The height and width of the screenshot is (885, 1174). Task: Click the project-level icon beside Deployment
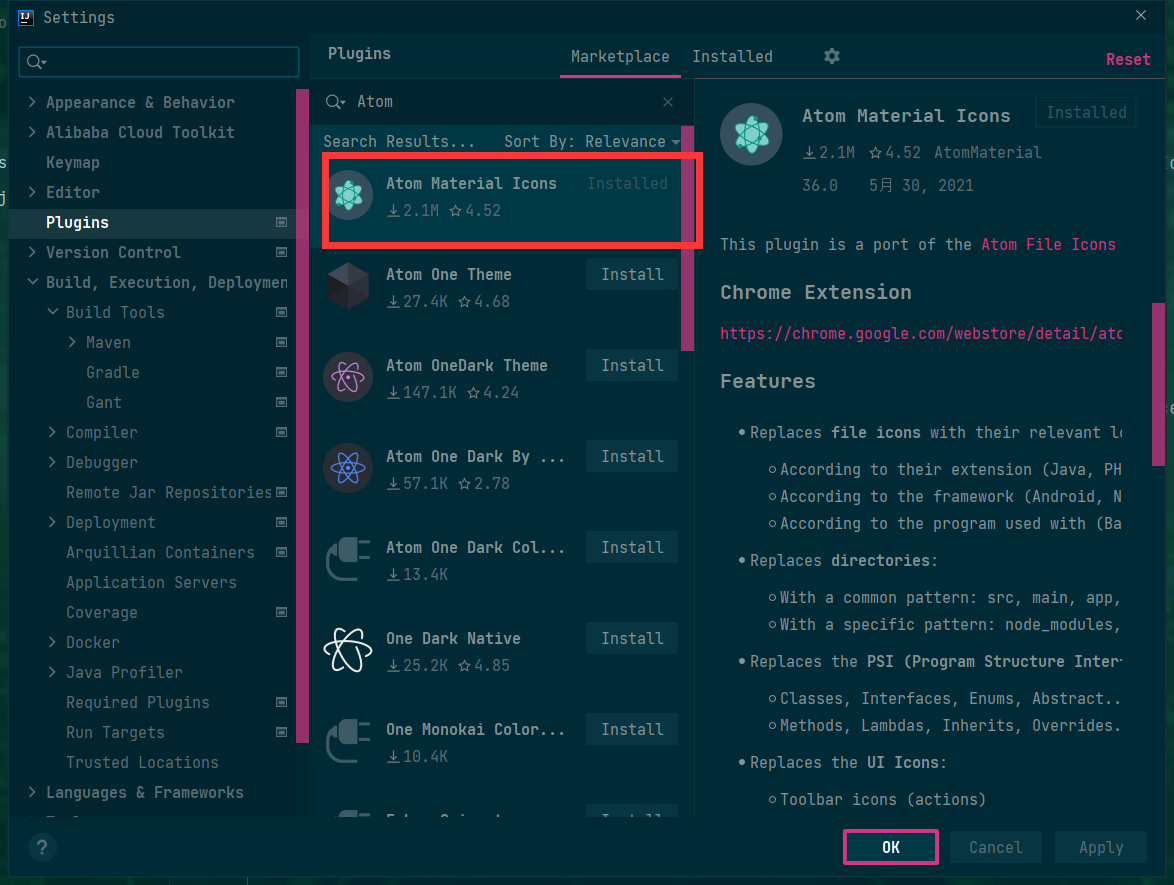(282, 522)
